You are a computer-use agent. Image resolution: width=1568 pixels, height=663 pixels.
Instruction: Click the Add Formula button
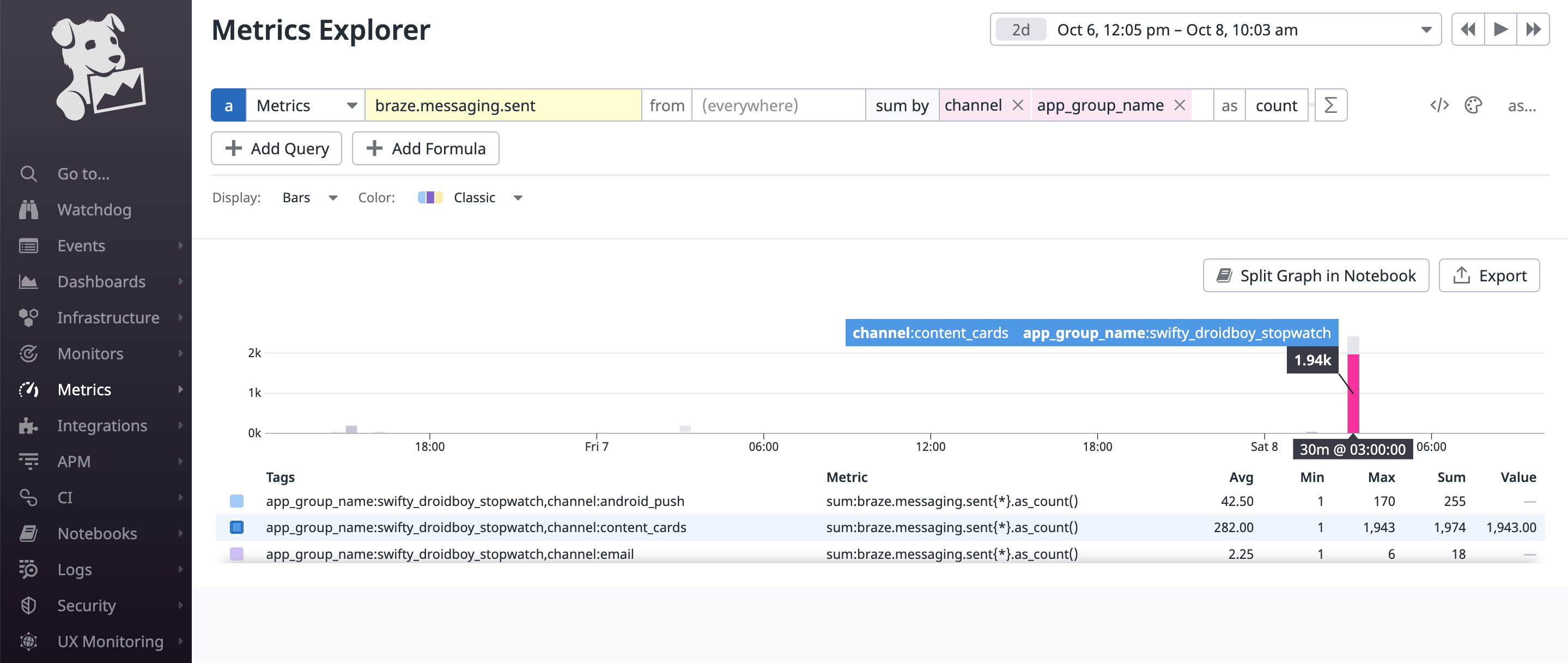click(x=426, y=149)
